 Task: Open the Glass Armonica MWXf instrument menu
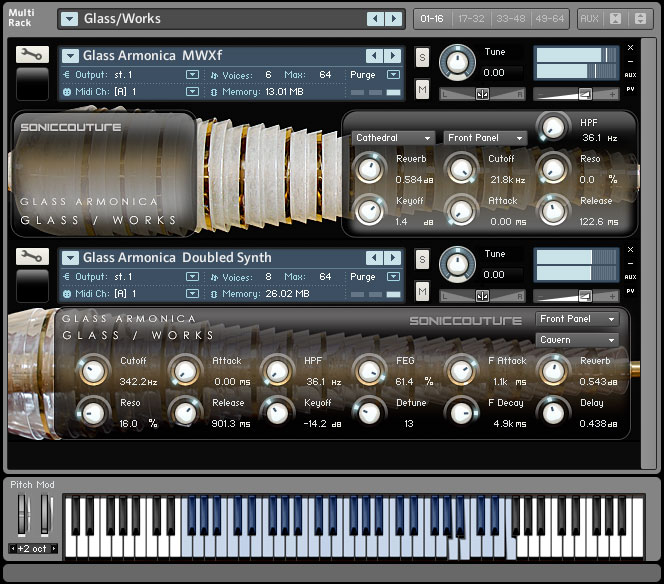(70, 55)
